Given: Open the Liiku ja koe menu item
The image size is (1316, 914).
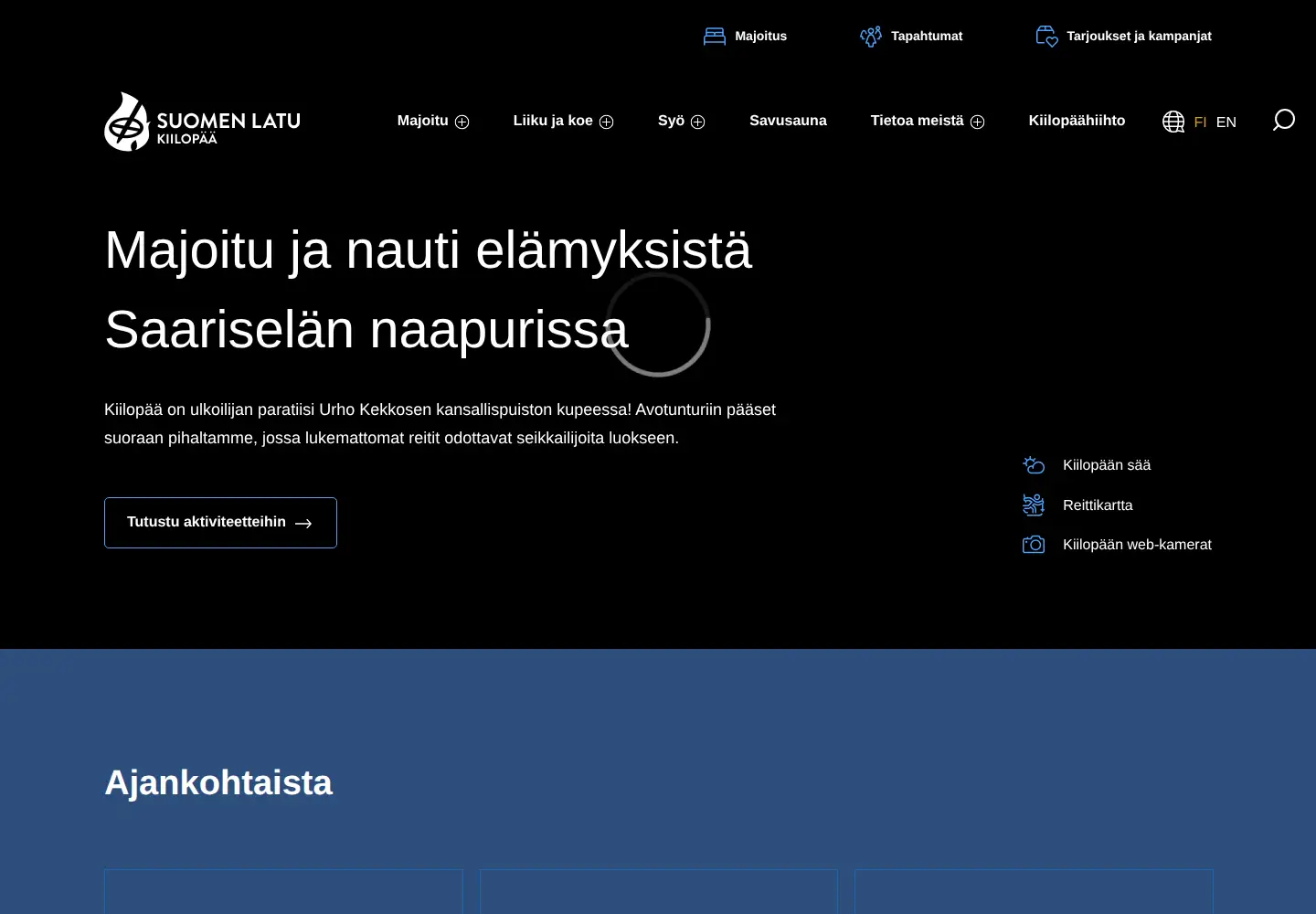Looking at the screenshot, I should click(x=553, y=121).
